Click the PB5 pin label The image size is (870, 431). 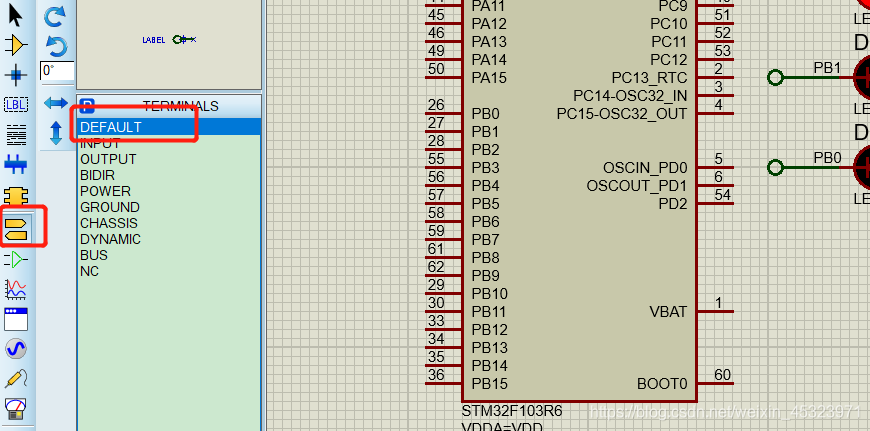tap(485, 204)
